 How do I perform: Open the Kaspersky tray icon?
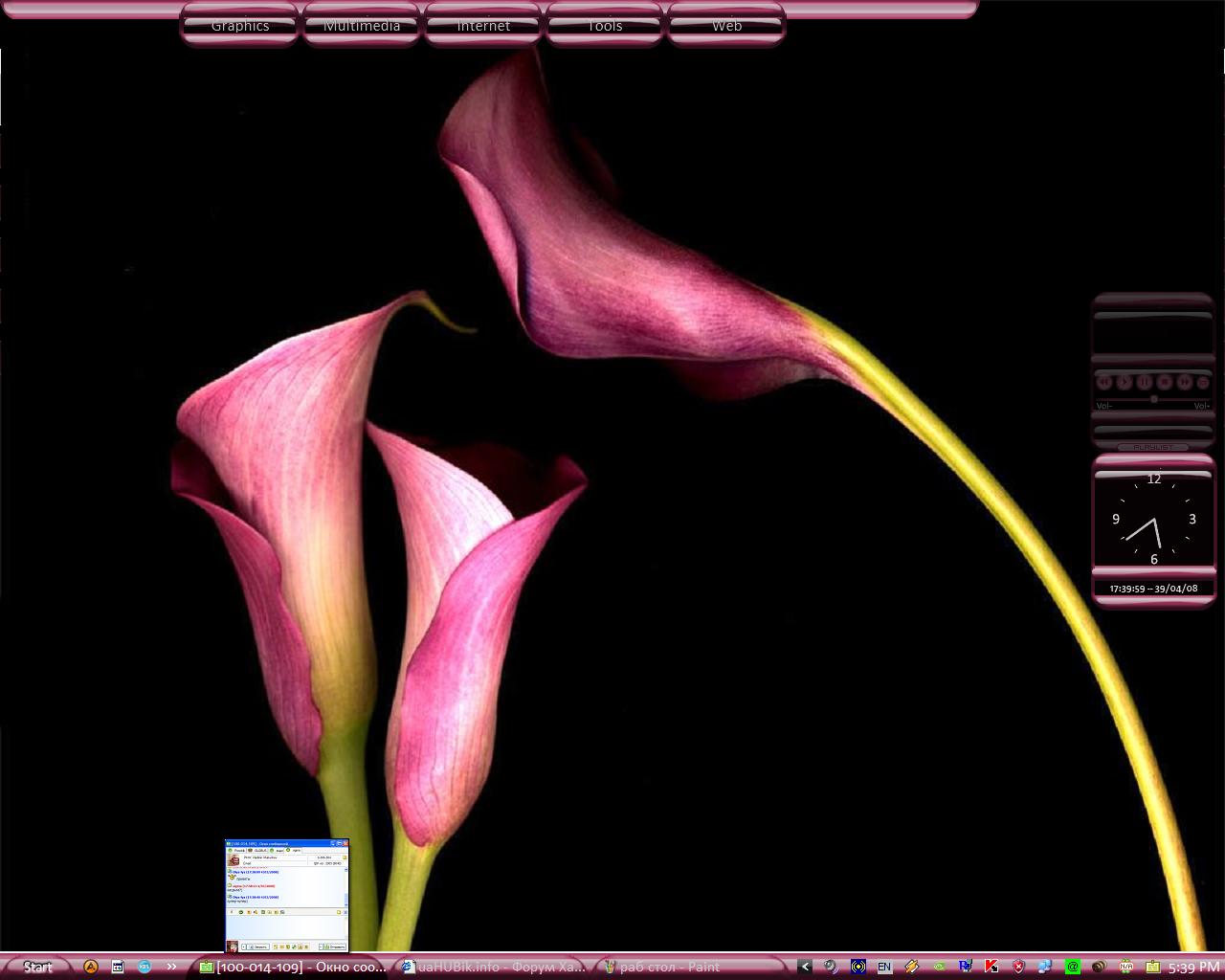[992, 967]
